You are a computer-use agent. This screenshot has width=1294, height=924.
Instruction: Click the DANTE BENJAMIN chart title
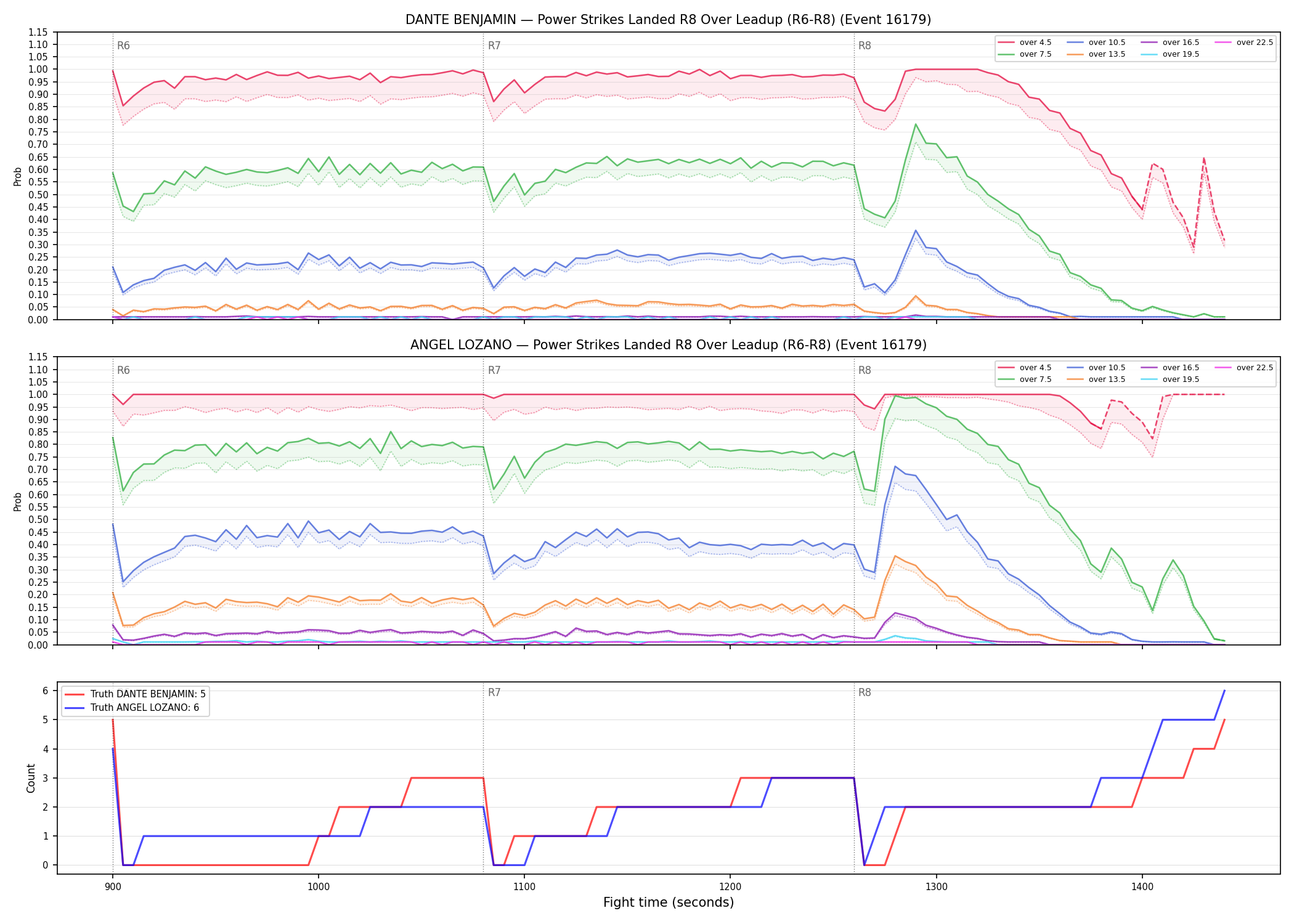tap(668, 20)
